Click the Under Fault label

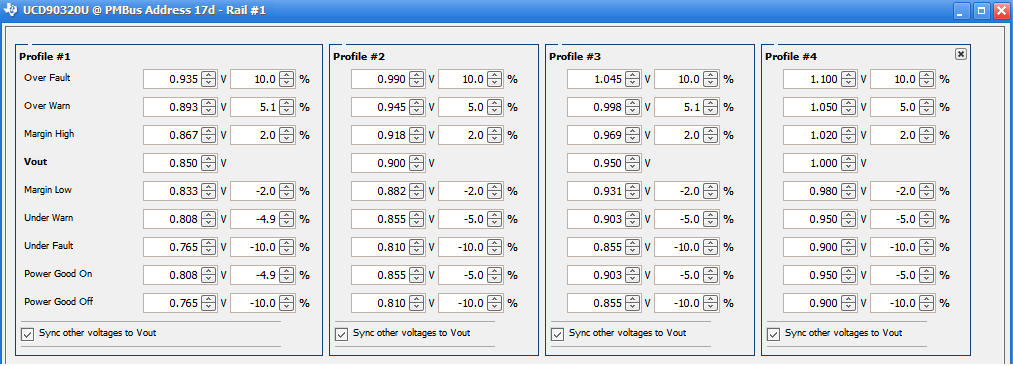click(x=48, y=246)
